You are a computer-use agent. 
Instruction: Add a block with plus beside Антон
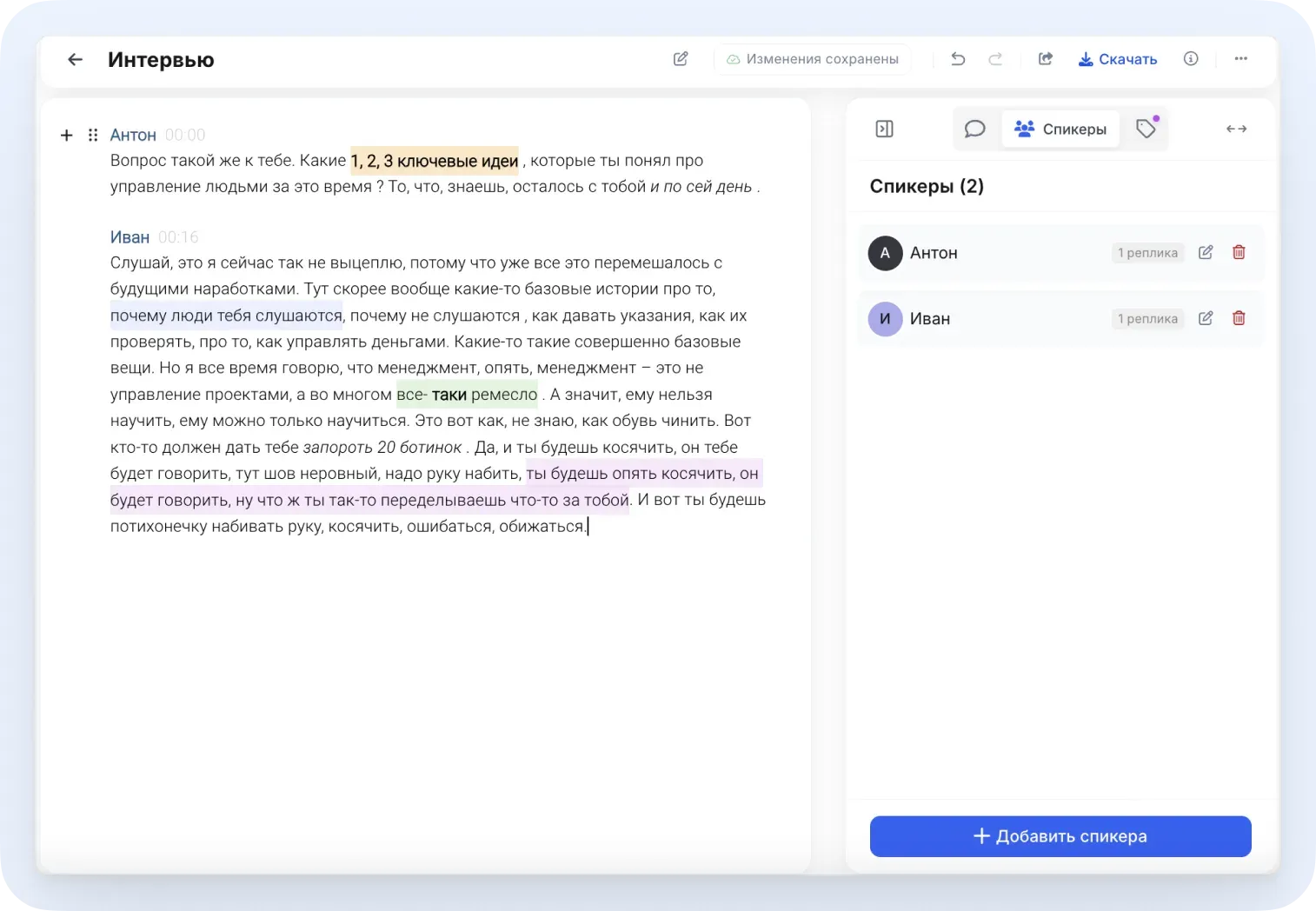pyautogui.click(x=67, y=135)
